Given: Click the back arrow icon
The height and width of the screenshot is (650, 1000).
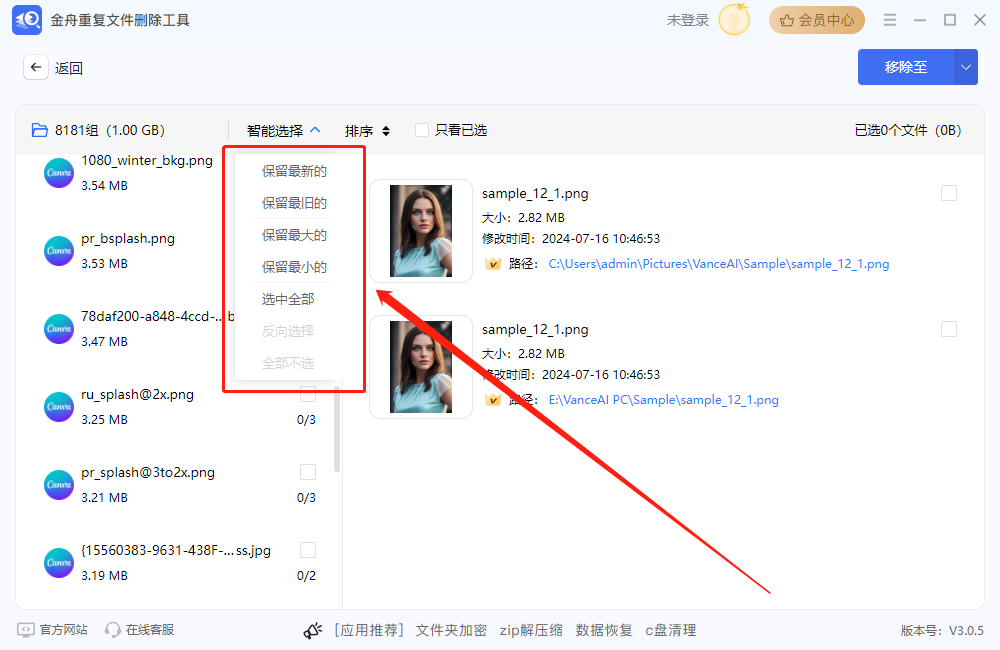Looking at the screenshot, I should (36, 67).
